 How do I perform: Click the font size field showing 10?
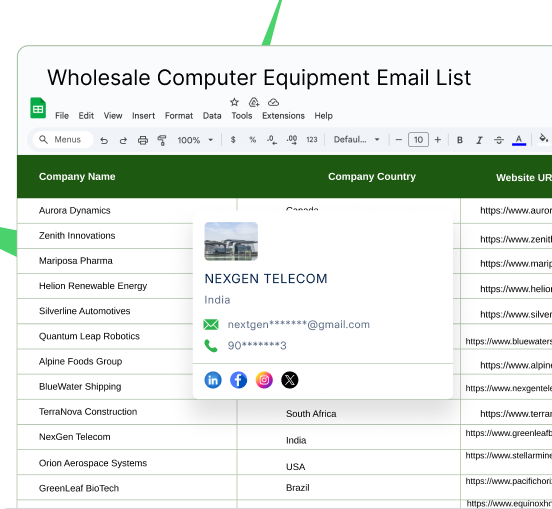[x=418, y=140]
